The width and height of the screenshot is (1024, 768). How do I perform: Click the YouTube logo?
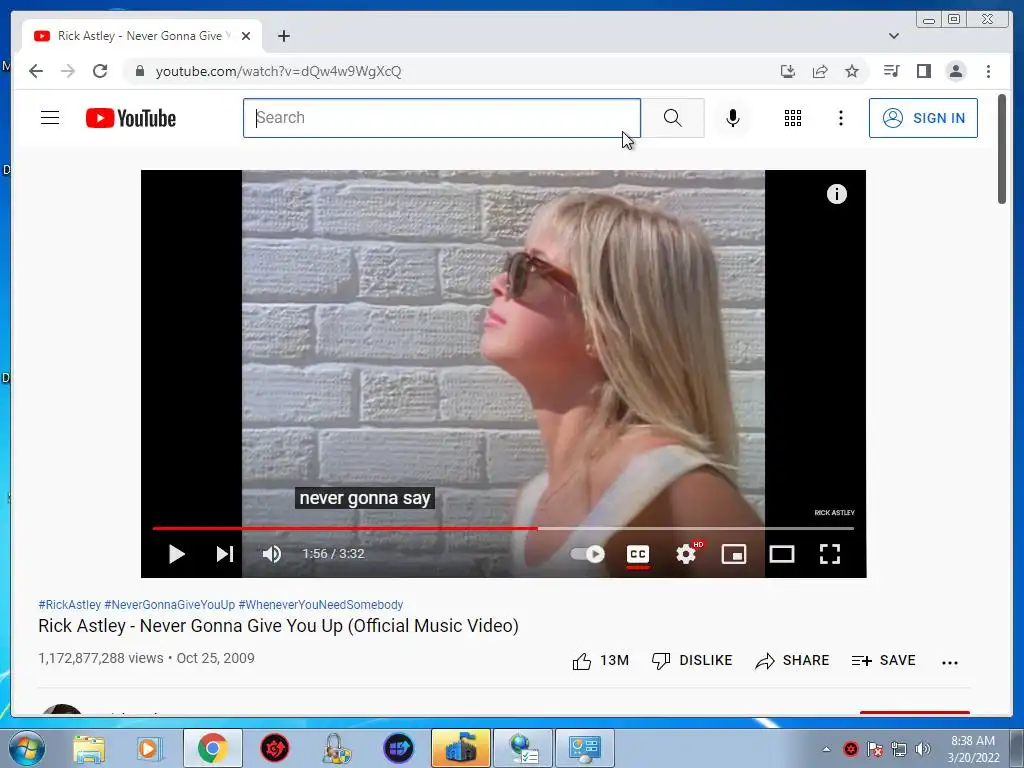pyautogui.click(x=131, y=118)
